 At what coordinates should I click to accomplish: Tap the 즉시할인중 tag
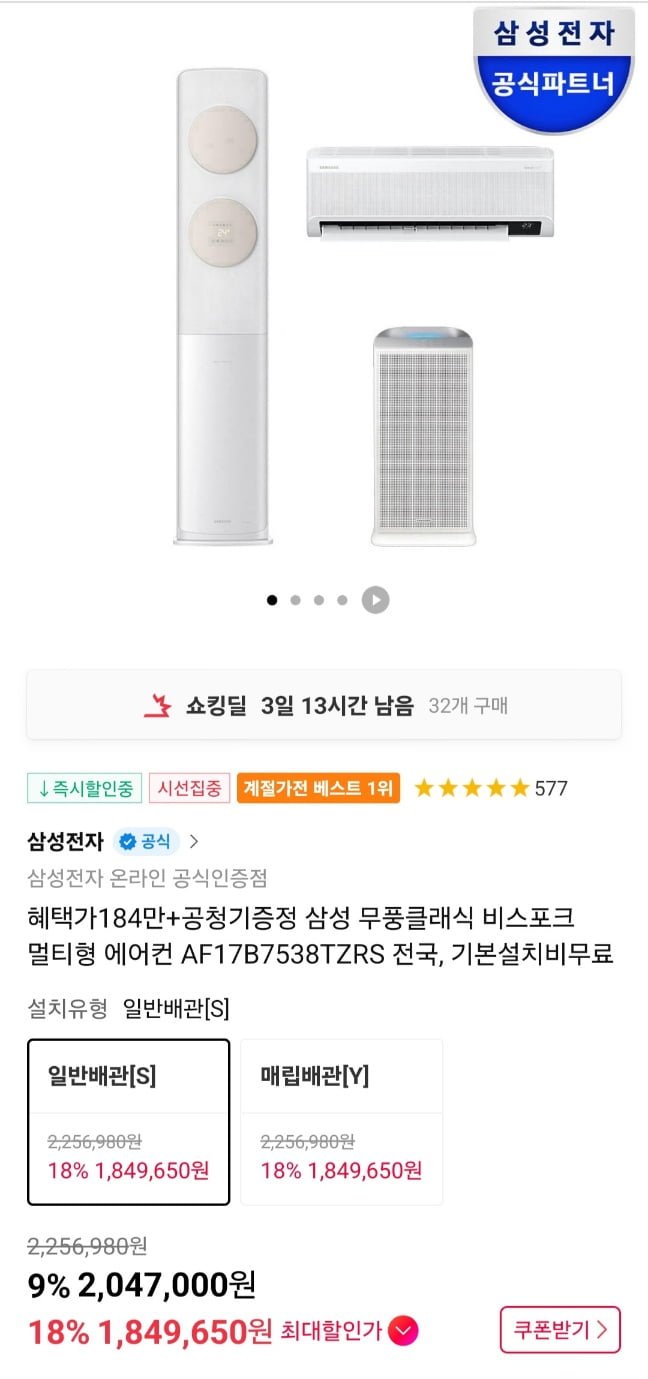(84, 788)
